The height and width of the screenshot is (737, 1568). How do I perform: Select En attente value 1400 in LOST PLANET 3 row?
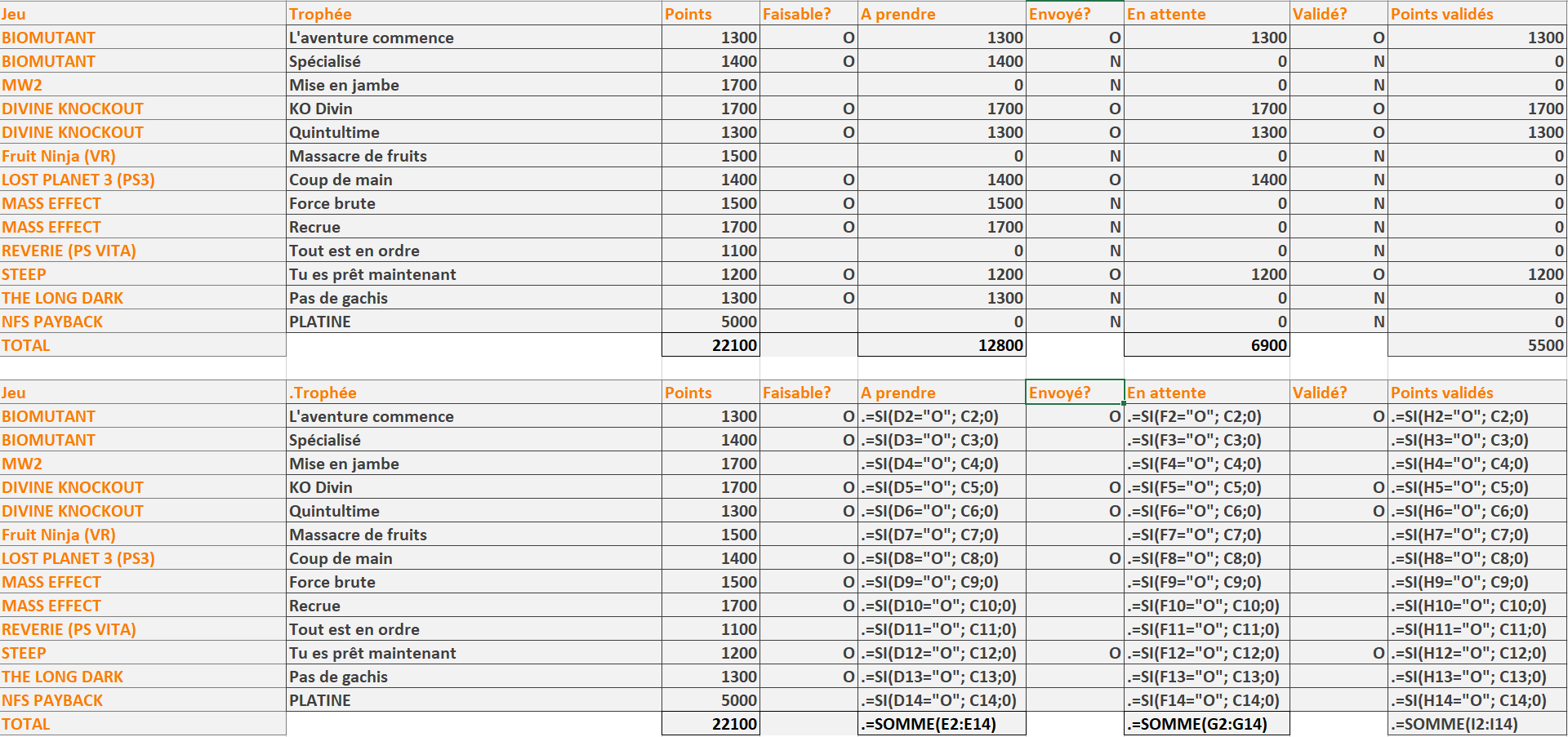click(x=1207, y=180)
